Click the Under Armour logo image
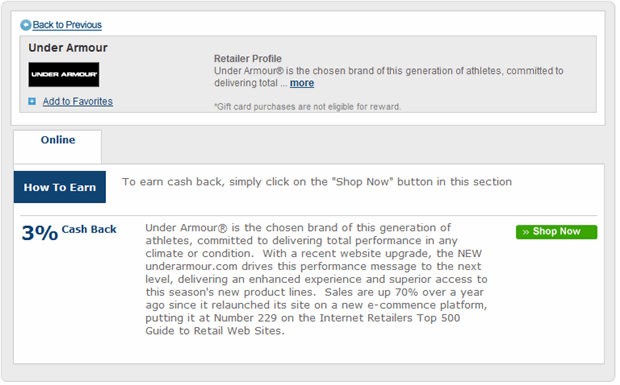This screenshot has width=620, height=385. point(64,74)
